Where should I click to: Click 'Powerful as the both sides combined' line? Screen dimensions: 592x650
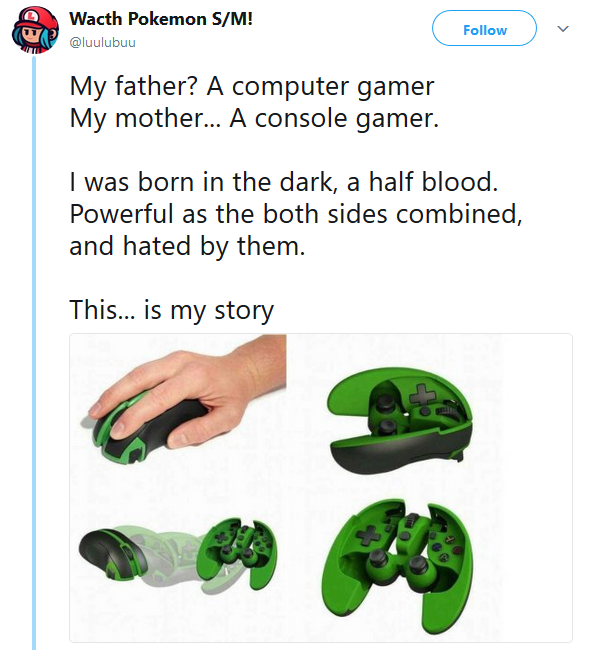click(296, 214)
